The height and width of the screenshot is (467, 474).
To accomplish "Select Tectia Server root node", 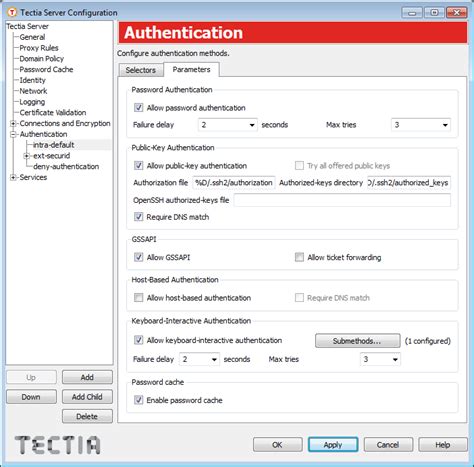I will click(x=28, y=26).
